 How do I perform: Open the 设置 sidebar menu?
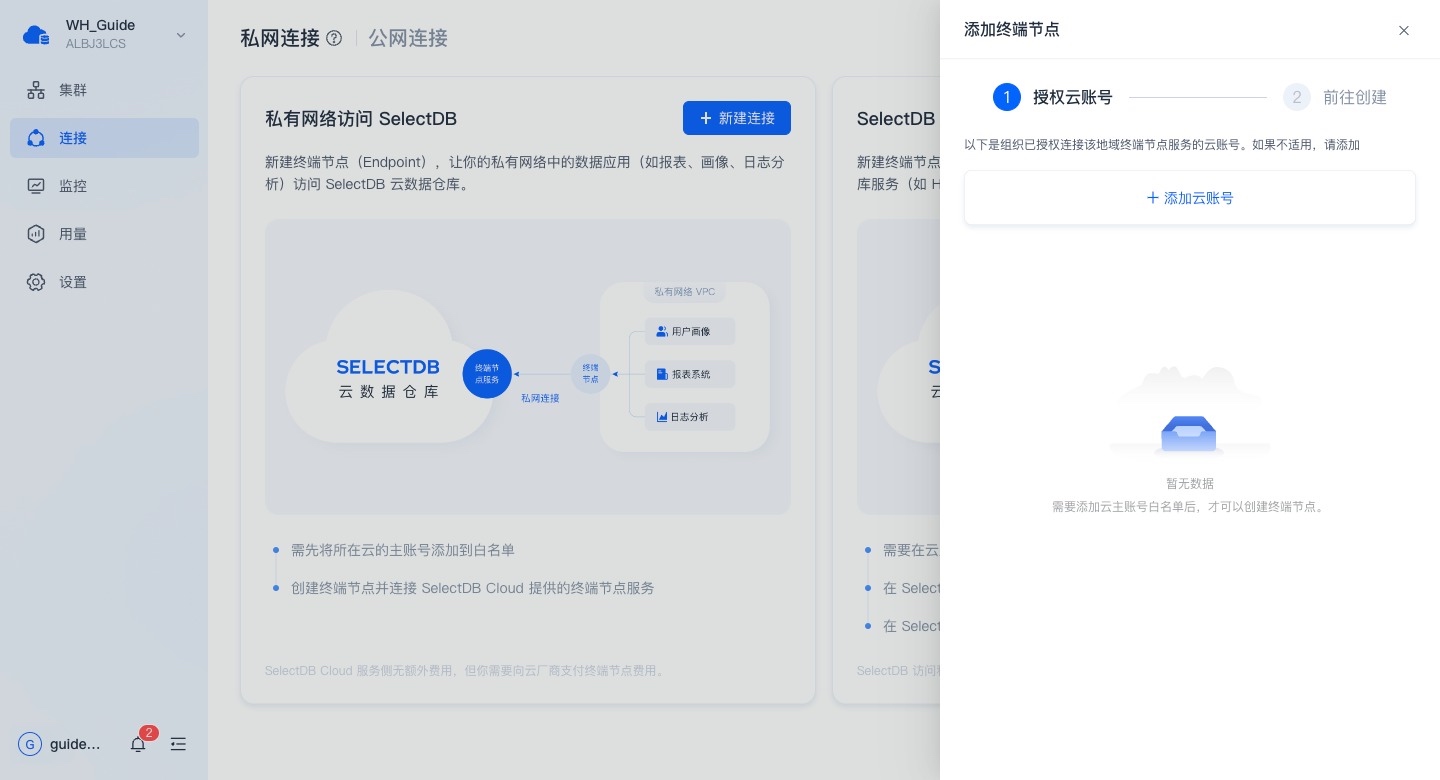coord(104,282)
